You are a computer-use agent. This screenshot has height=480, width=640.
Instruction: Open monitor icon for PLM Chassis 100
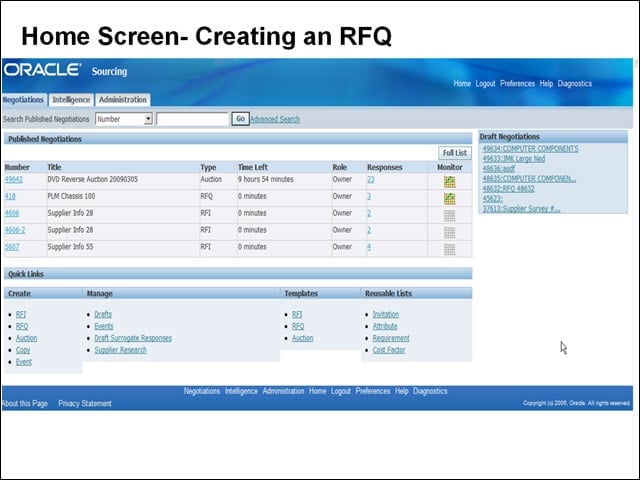[x=449, y=198]
